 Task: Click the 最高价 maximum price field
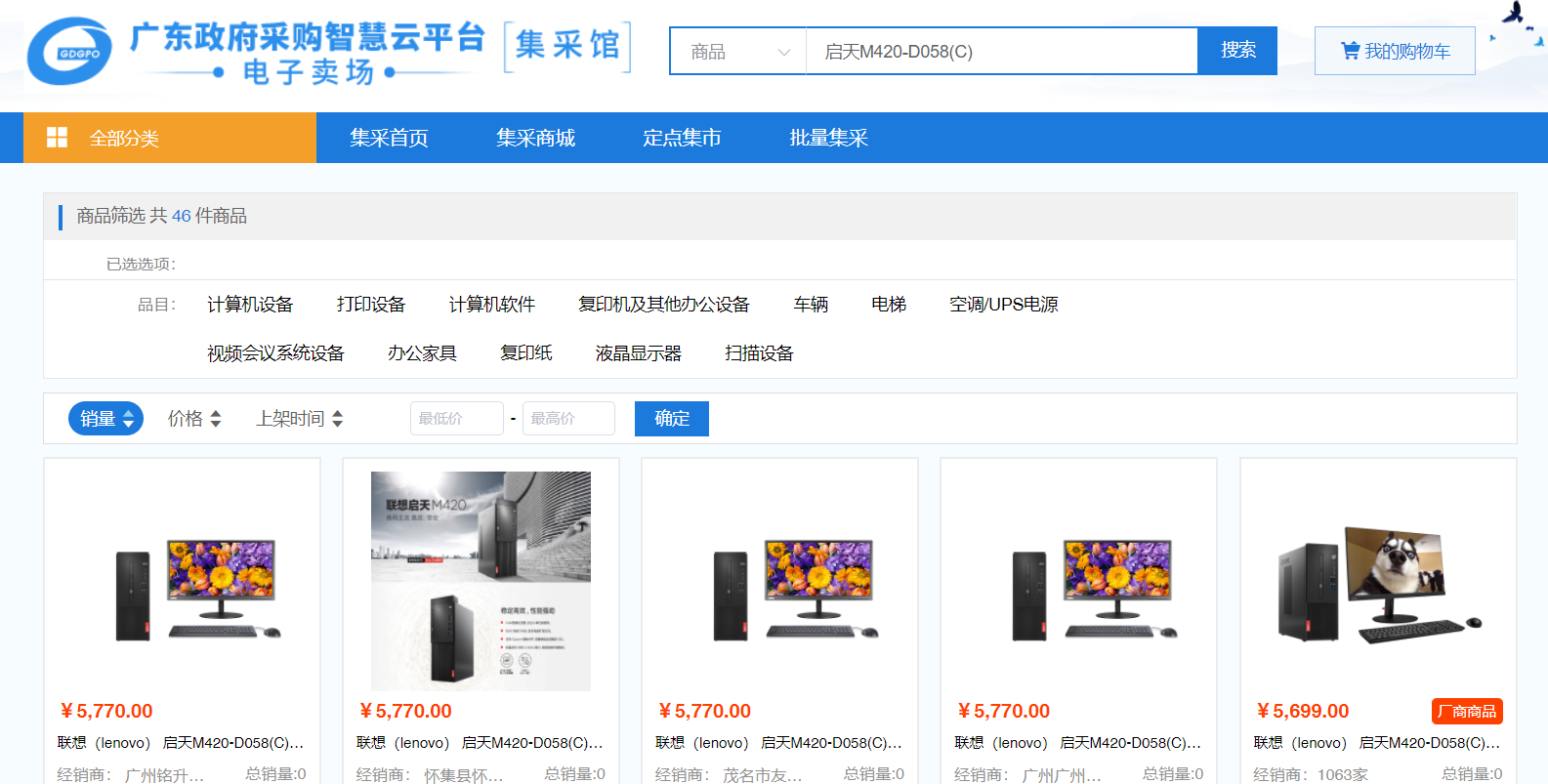click(568, 419)
